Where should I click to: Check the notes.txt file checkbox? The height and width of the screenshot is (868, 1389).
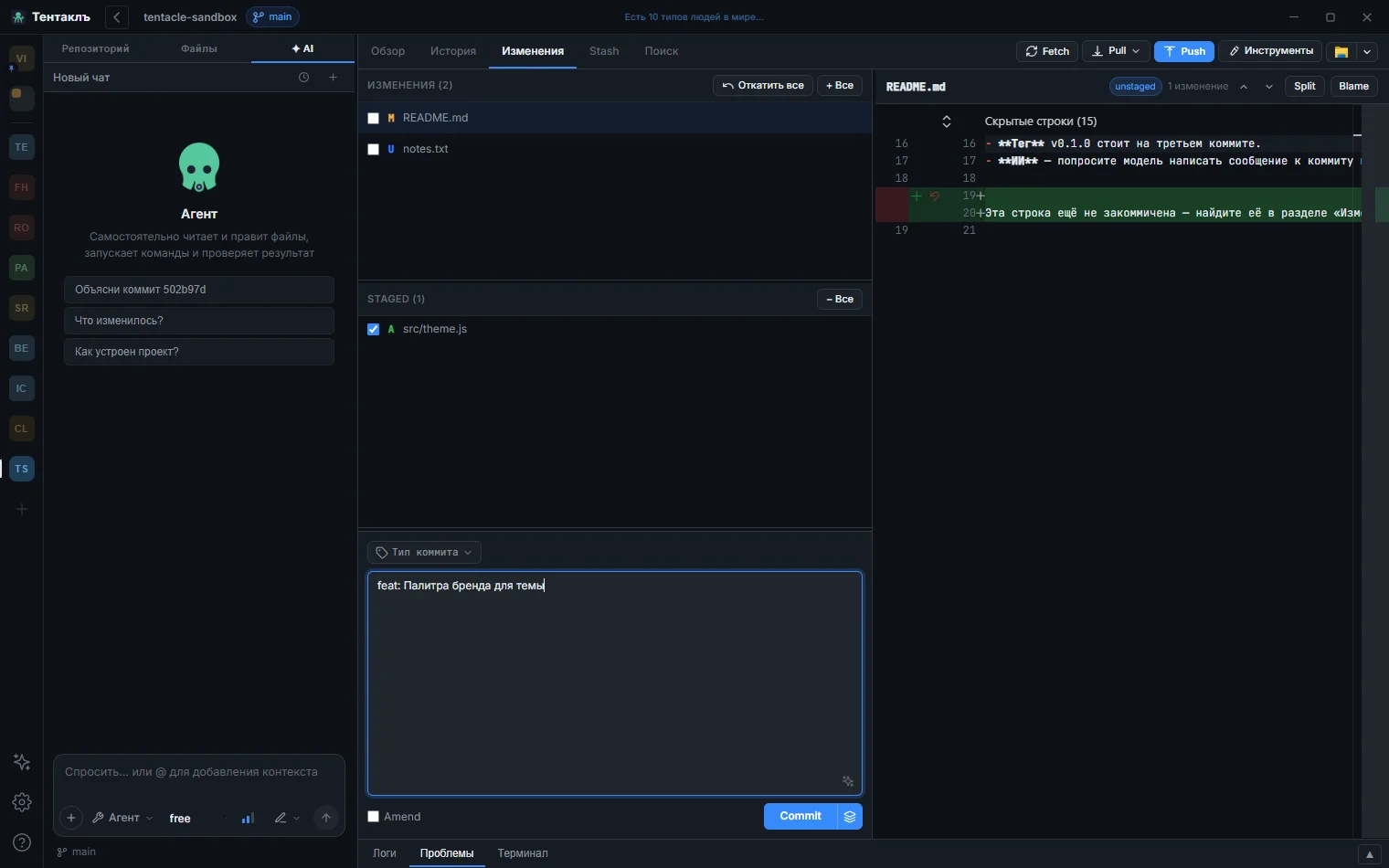pos(373,149)
